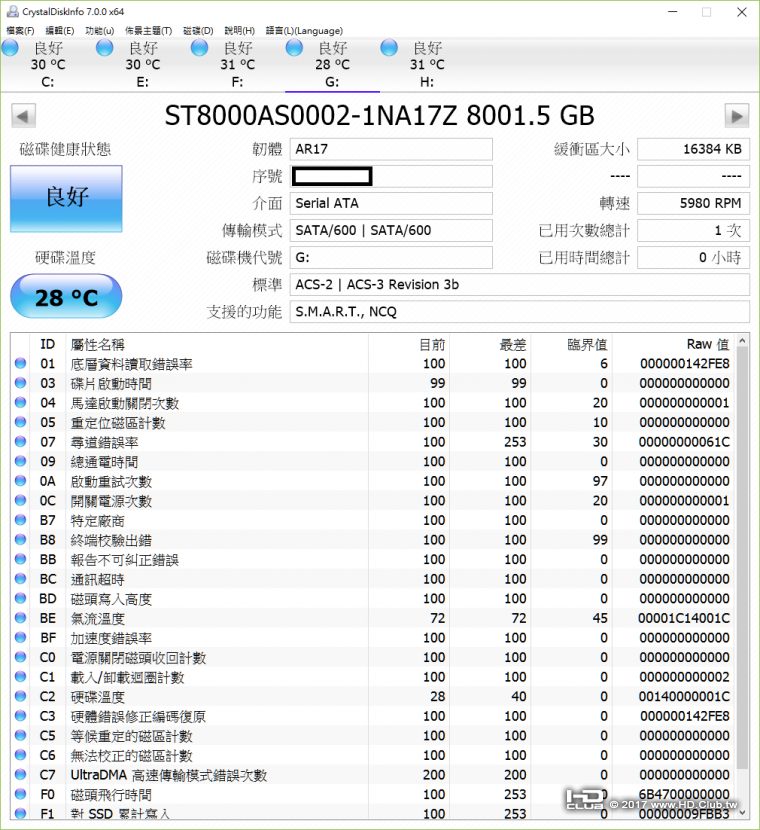The width and height of the screenshot is (760, 830).
Task: Click status dot for attribute C3
Action: click(21, 716)
